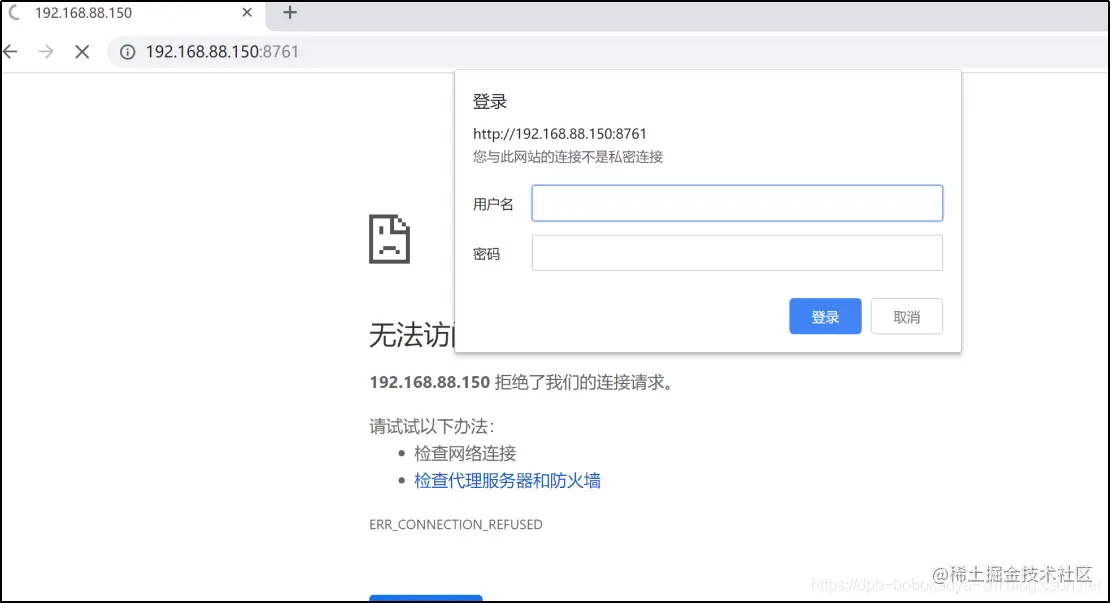Open the 检查代理服务器和防火墙 link
1111x603 pixels.
coord(506,480)
